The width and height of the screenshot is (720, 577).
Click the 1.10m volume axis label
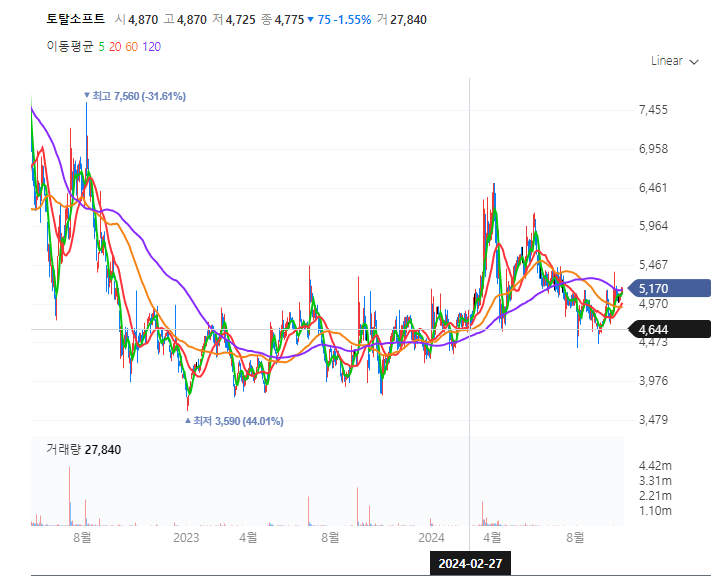point(655,511)
